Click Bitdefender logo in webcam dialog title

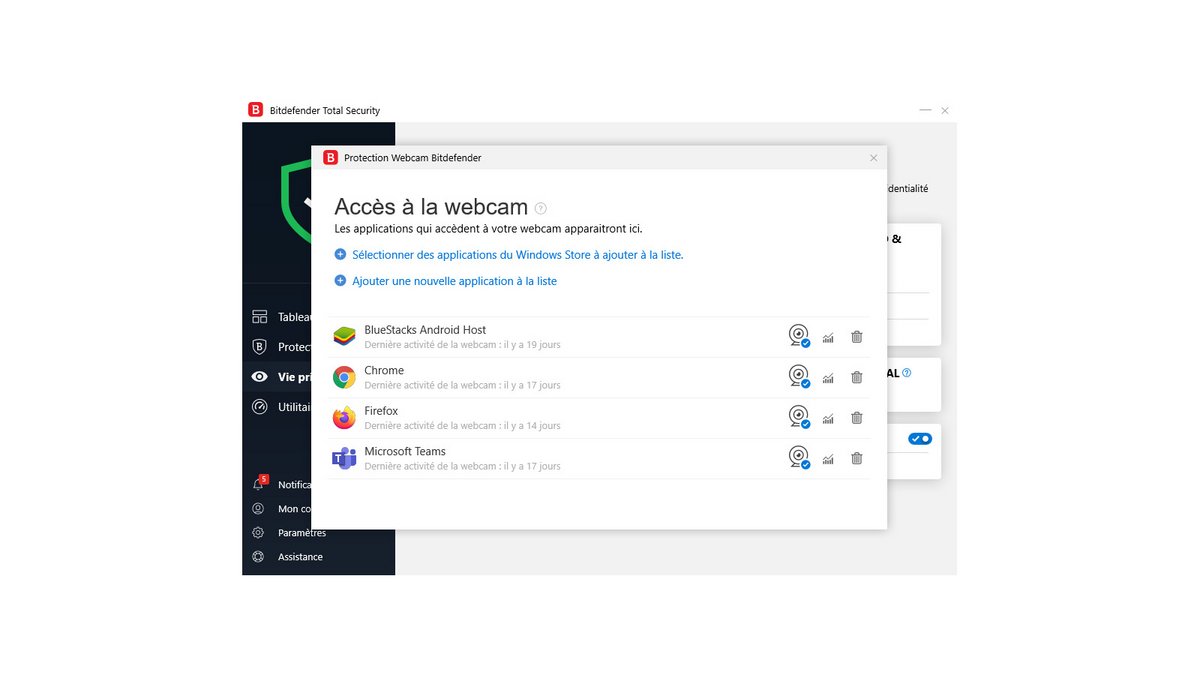tap(330, 157)
